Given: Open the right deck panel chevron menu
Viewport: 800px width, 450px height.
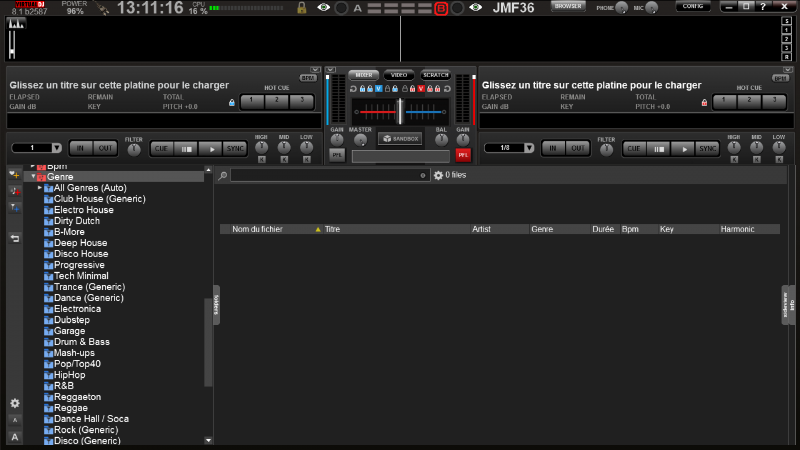Looking at the screenshot, I should [x=787, y=69].
